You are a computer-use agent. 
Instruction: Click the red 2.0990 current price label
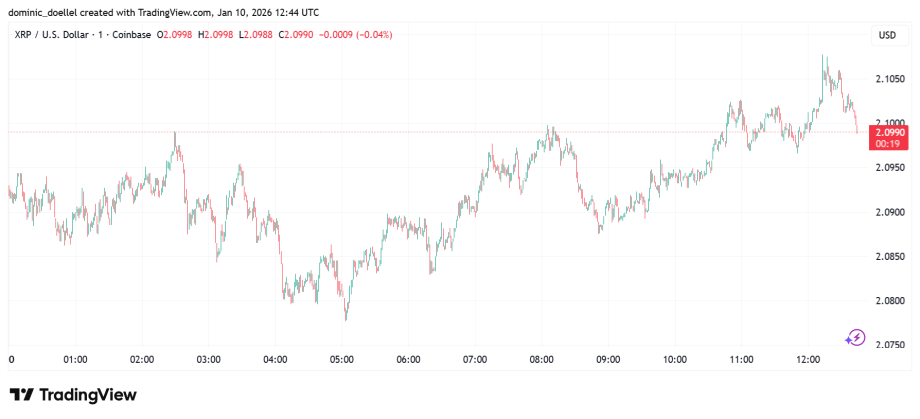889,132
